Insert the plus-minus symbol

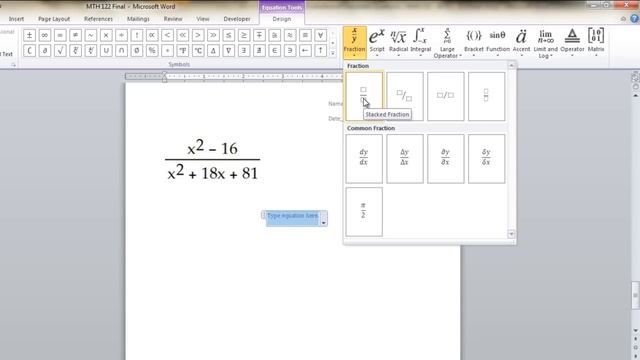[x=29, y=36]
